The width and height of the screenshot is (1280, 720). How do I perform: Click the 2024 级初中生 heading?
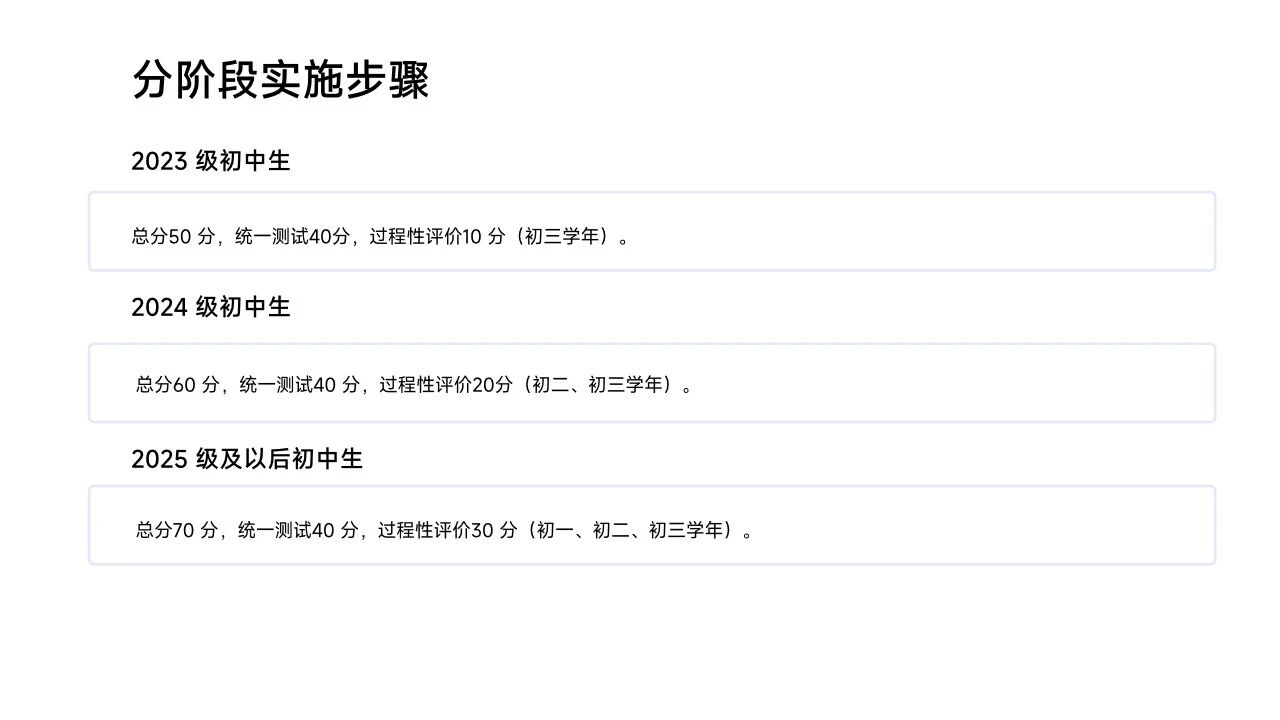pos(211,308)
